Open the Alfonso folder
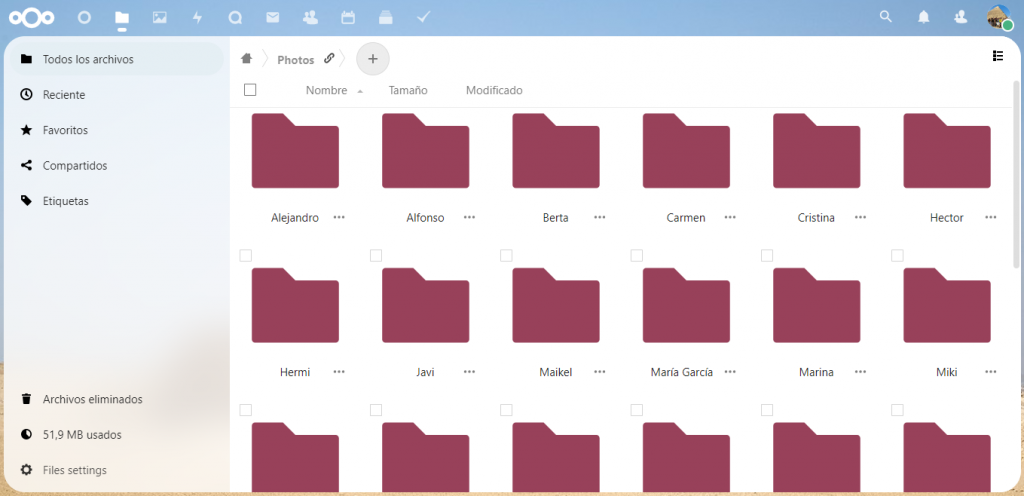This screenshot has width=1024, height=496. pyautogui.click(x=426, y=151)
